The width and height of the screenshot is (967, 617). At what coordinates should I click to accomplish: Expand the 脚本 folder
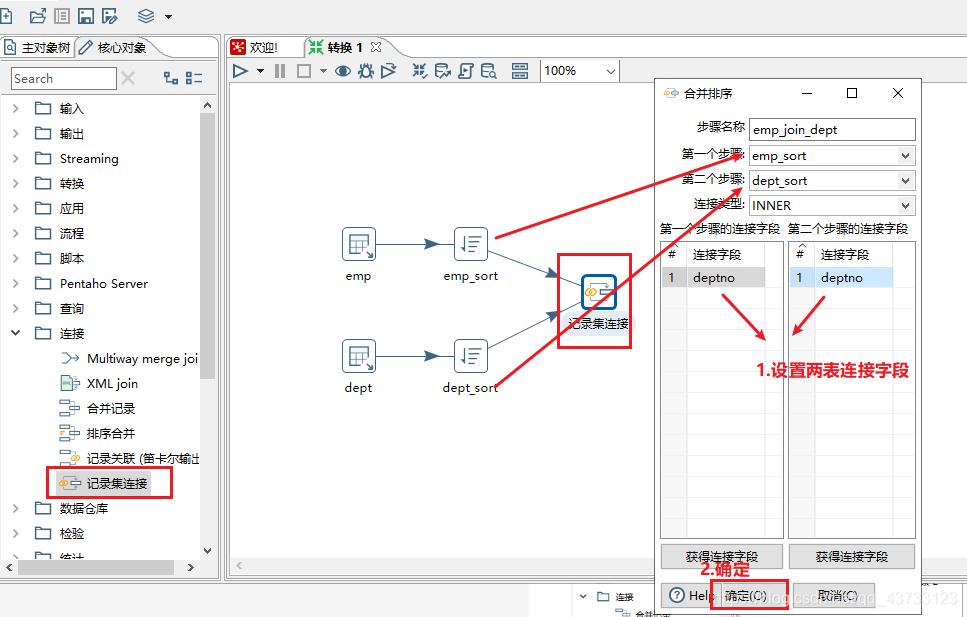pyautogui.click(x=15, y=259)
